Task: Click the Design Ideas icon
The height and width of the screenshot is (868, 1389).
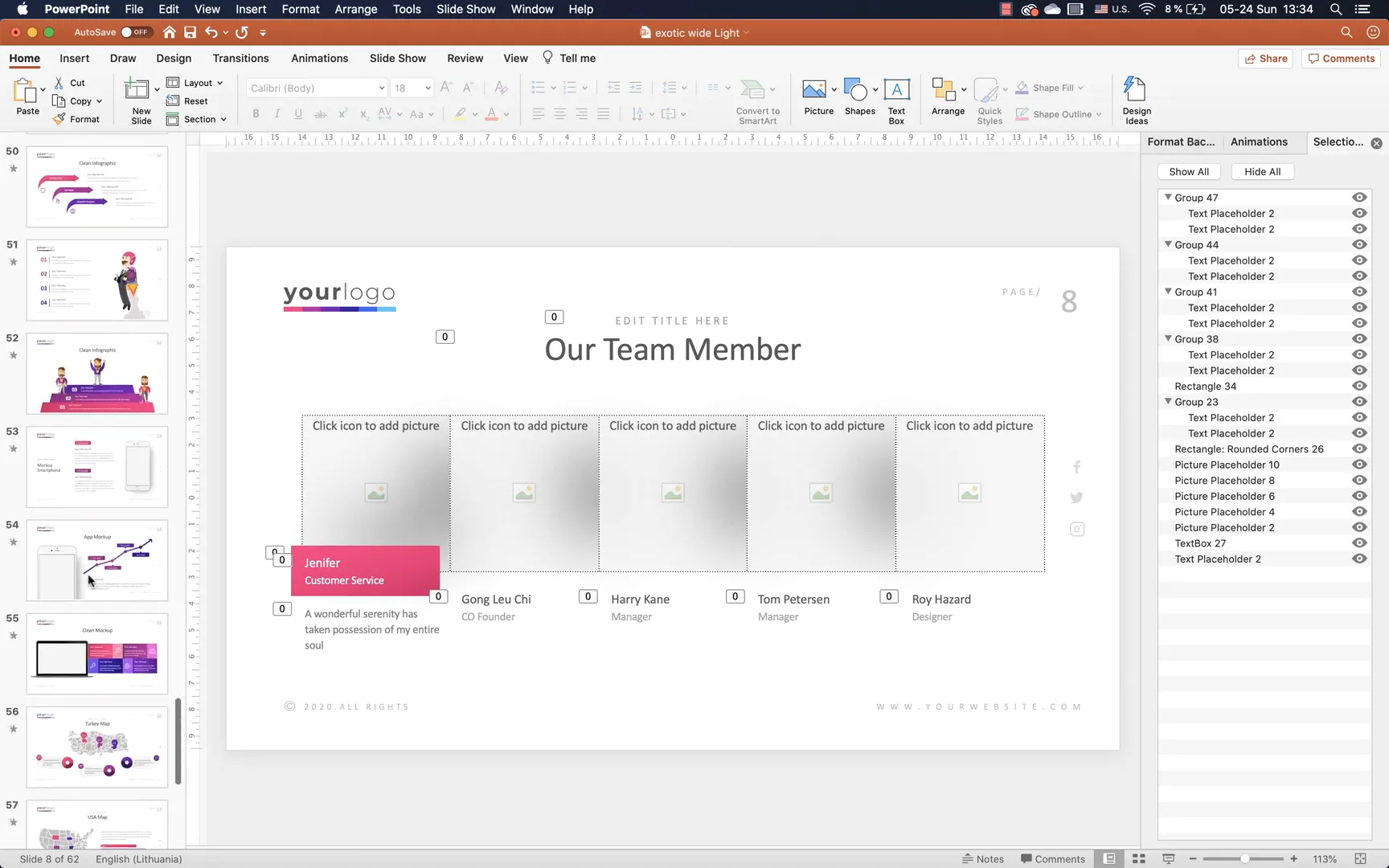Action: (x=1136, y=90)
